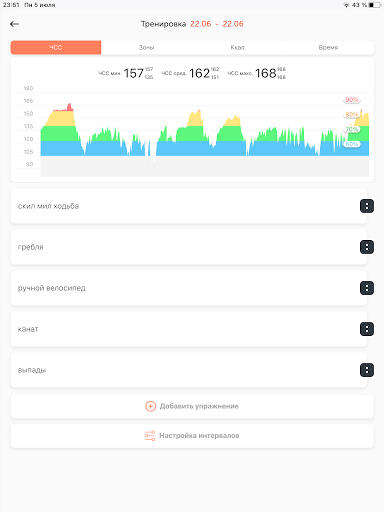Image resolution: width=384 pixels, height=512 pixels.
Task: Tap the maximum heart rate 168
Action: point(266,73)
